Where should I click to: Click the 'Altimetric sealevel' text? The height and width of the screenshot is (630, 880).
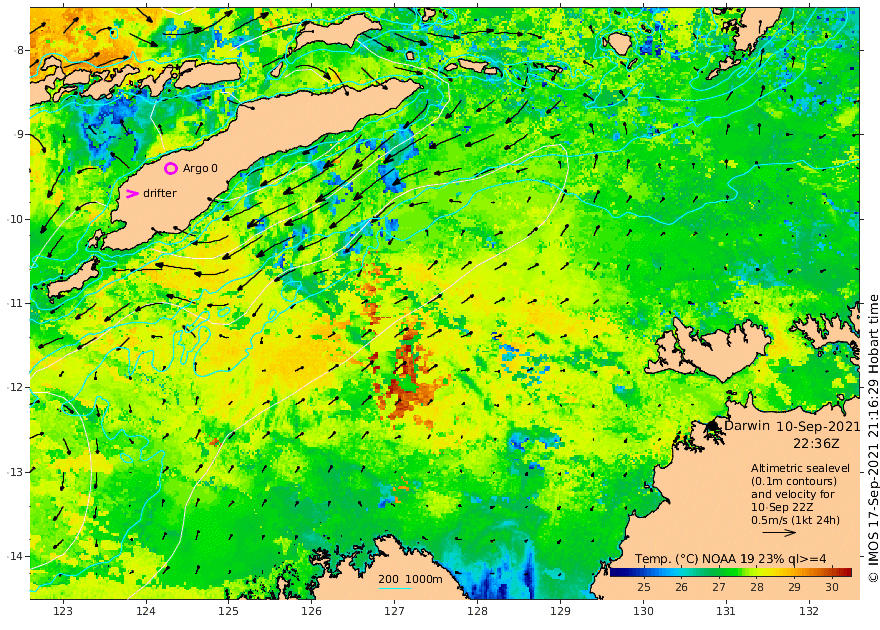click(x=800, y=468)
